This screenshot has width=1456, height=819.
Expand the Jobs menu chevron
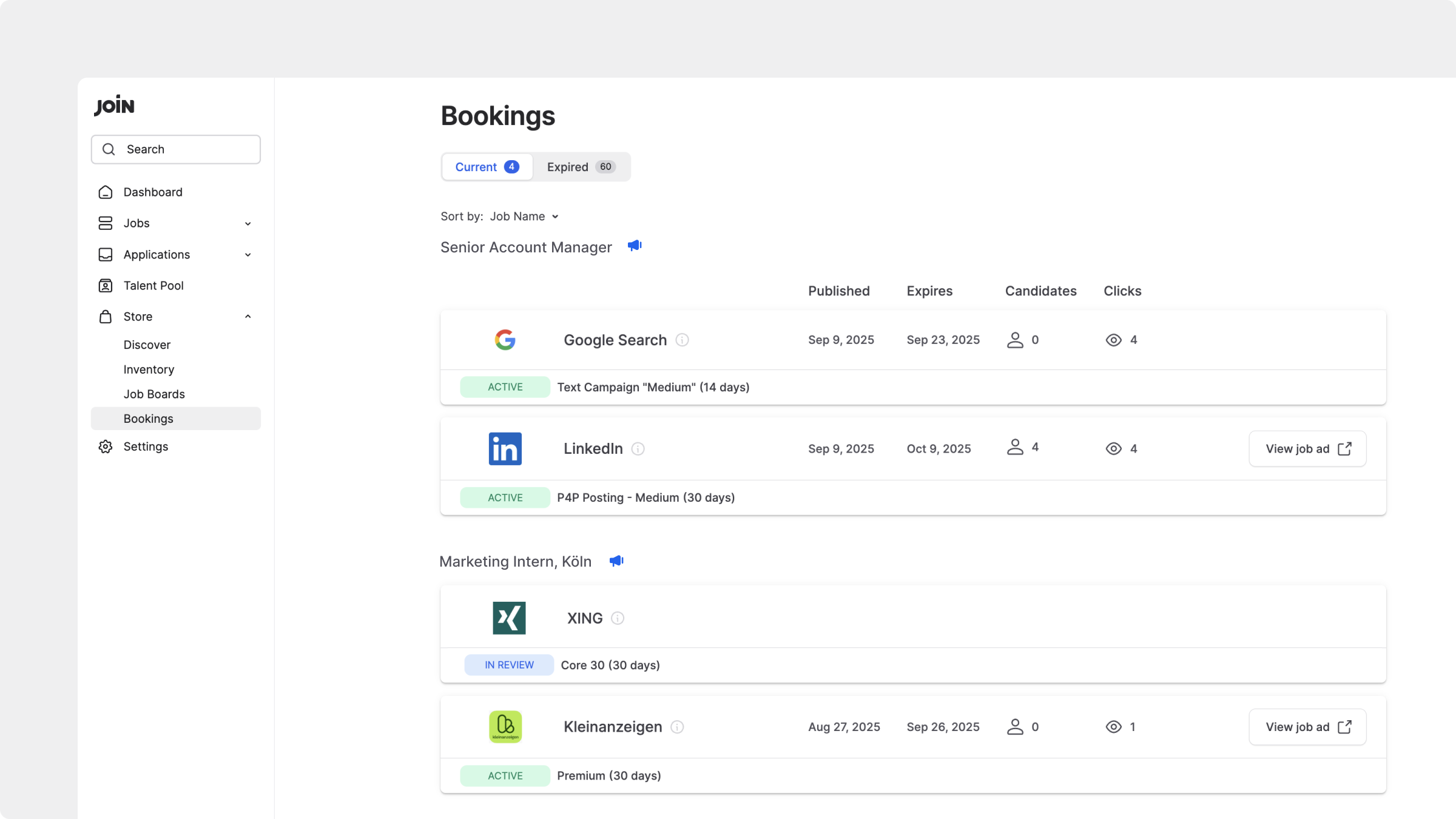pos(248,224)
